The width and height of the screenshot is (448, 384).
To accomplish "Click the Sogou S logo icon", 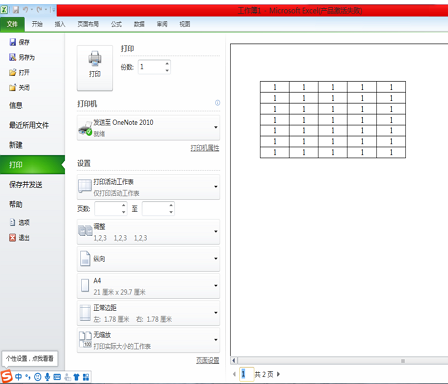I will click(6, 377).
